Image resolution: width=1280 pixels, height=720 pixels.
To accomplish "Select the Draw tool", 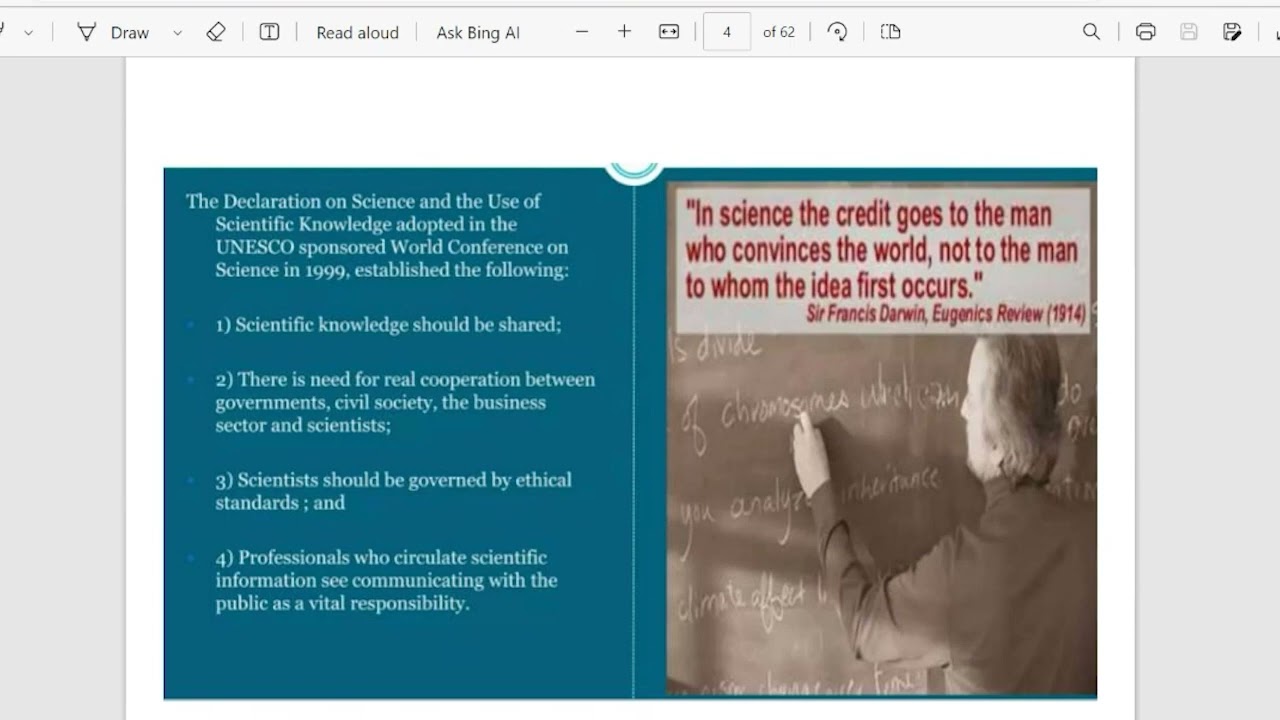I will point(113,32).
